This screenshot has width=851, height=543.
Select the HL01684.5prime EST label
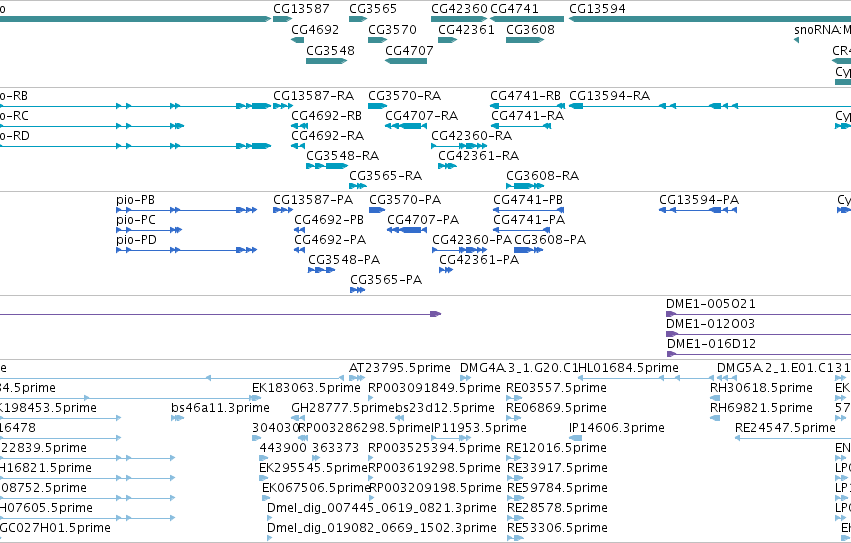[628, 368]
